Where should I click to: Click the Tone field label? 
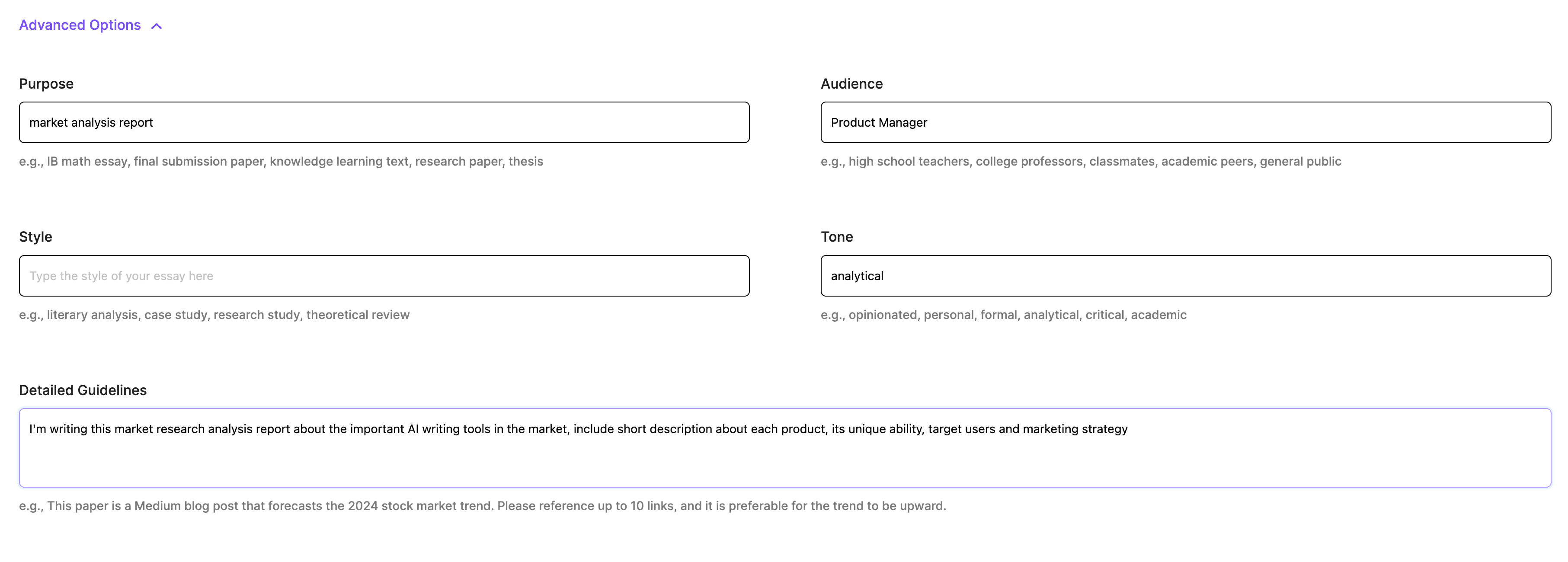tap(836, 237)
